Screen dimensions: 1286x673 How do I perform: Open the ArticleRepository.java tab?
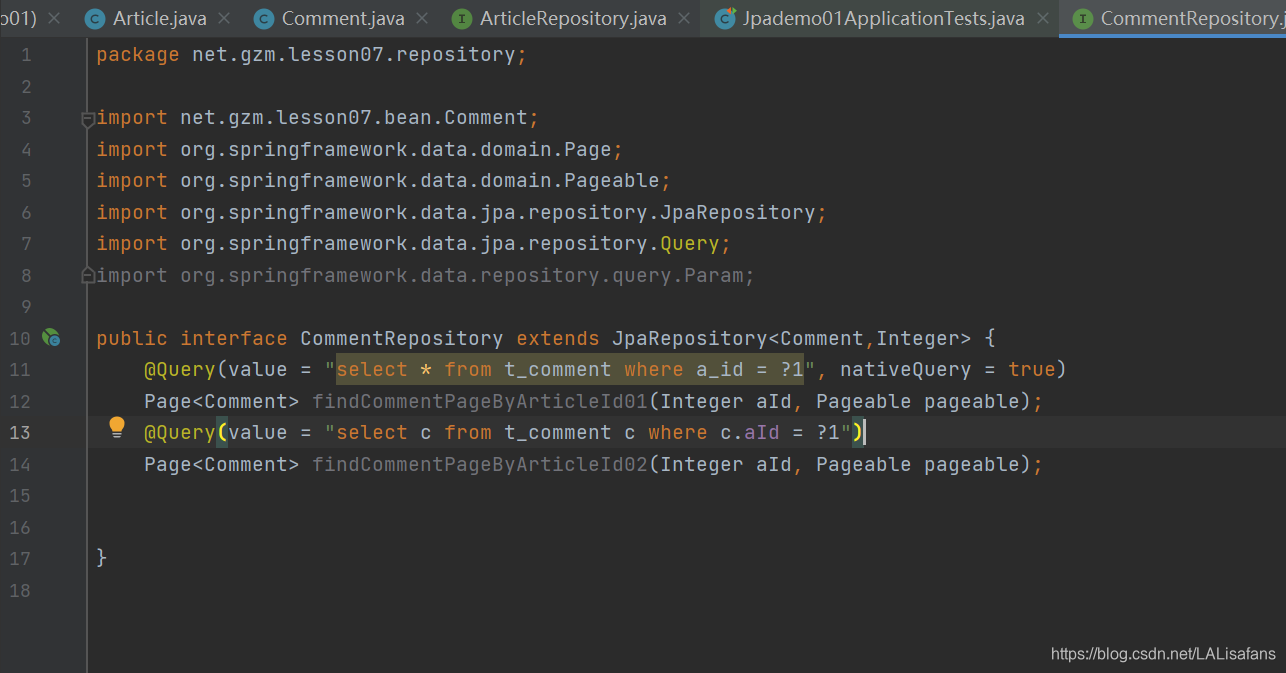[572, 18]
